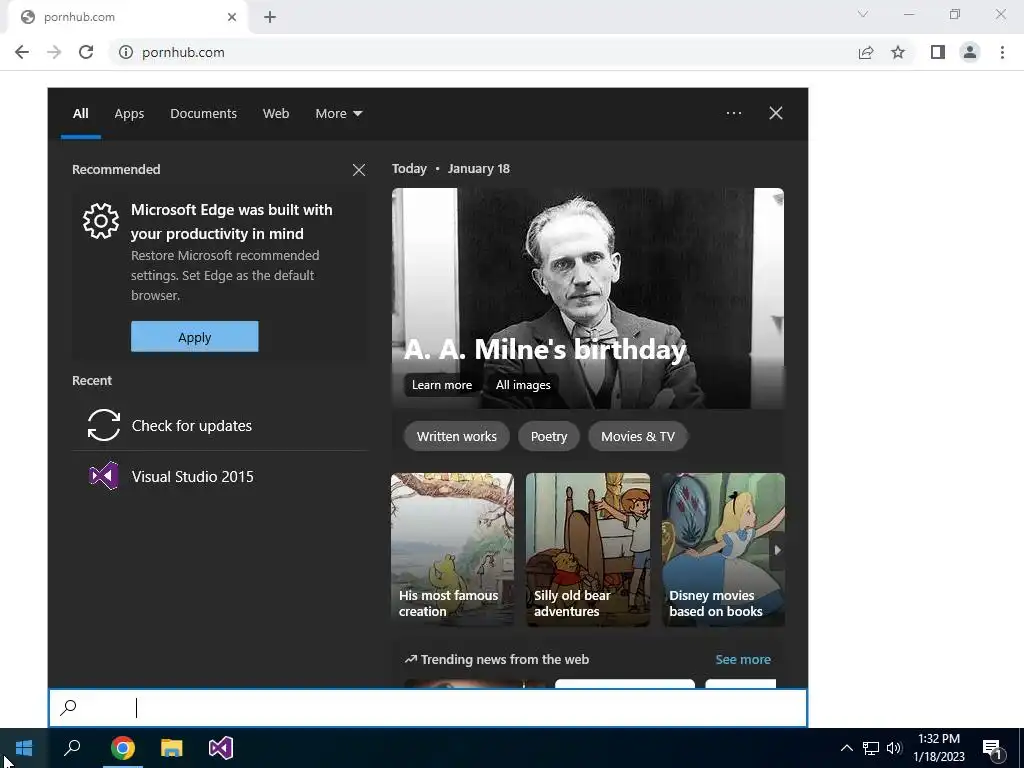Open a new Chrome tab with plus

pos(270,17)
